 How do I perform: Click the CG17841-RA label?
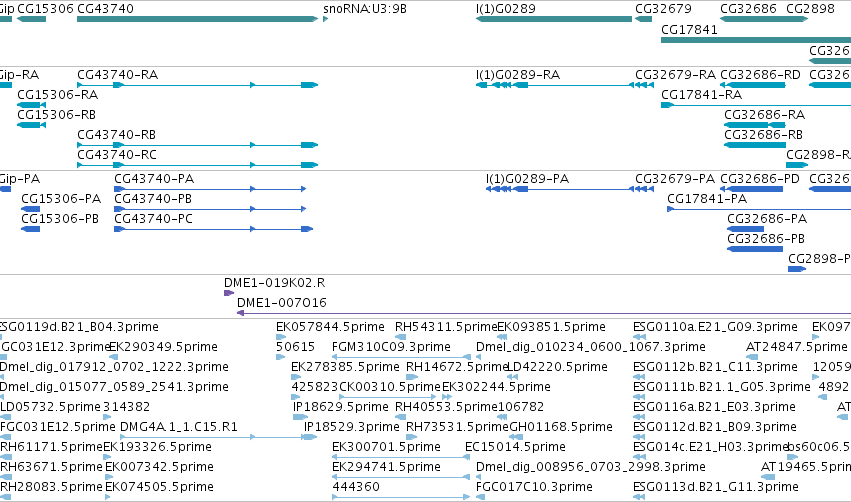pyautogui.click(x=702, y=95)
